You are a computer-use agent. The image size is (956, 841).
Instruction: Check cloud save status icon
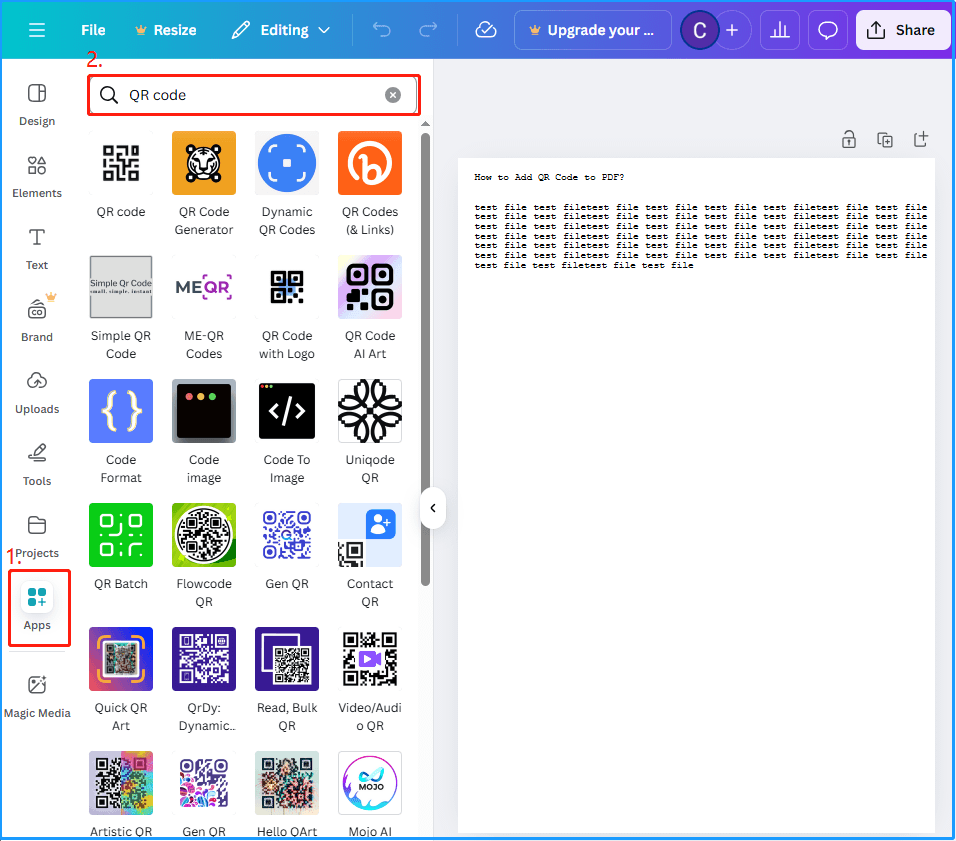coord(486,29)
